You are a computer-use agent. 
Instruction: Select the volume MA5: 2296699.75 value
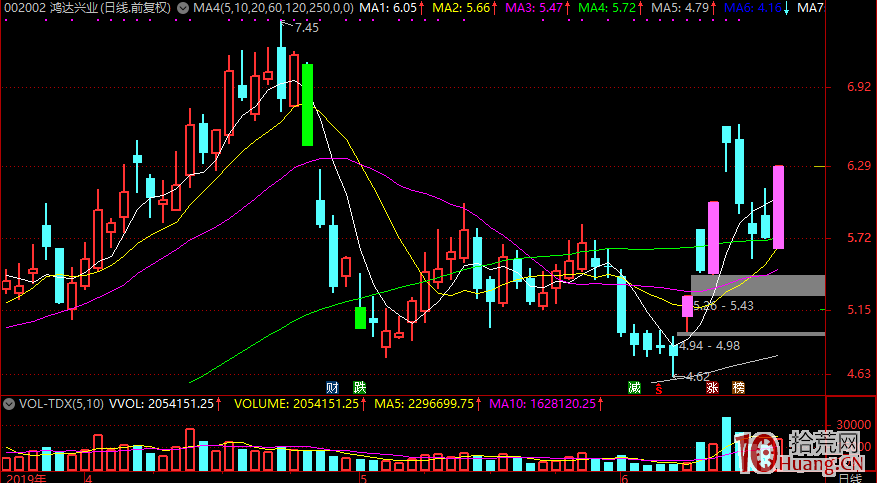pos(424,403)
